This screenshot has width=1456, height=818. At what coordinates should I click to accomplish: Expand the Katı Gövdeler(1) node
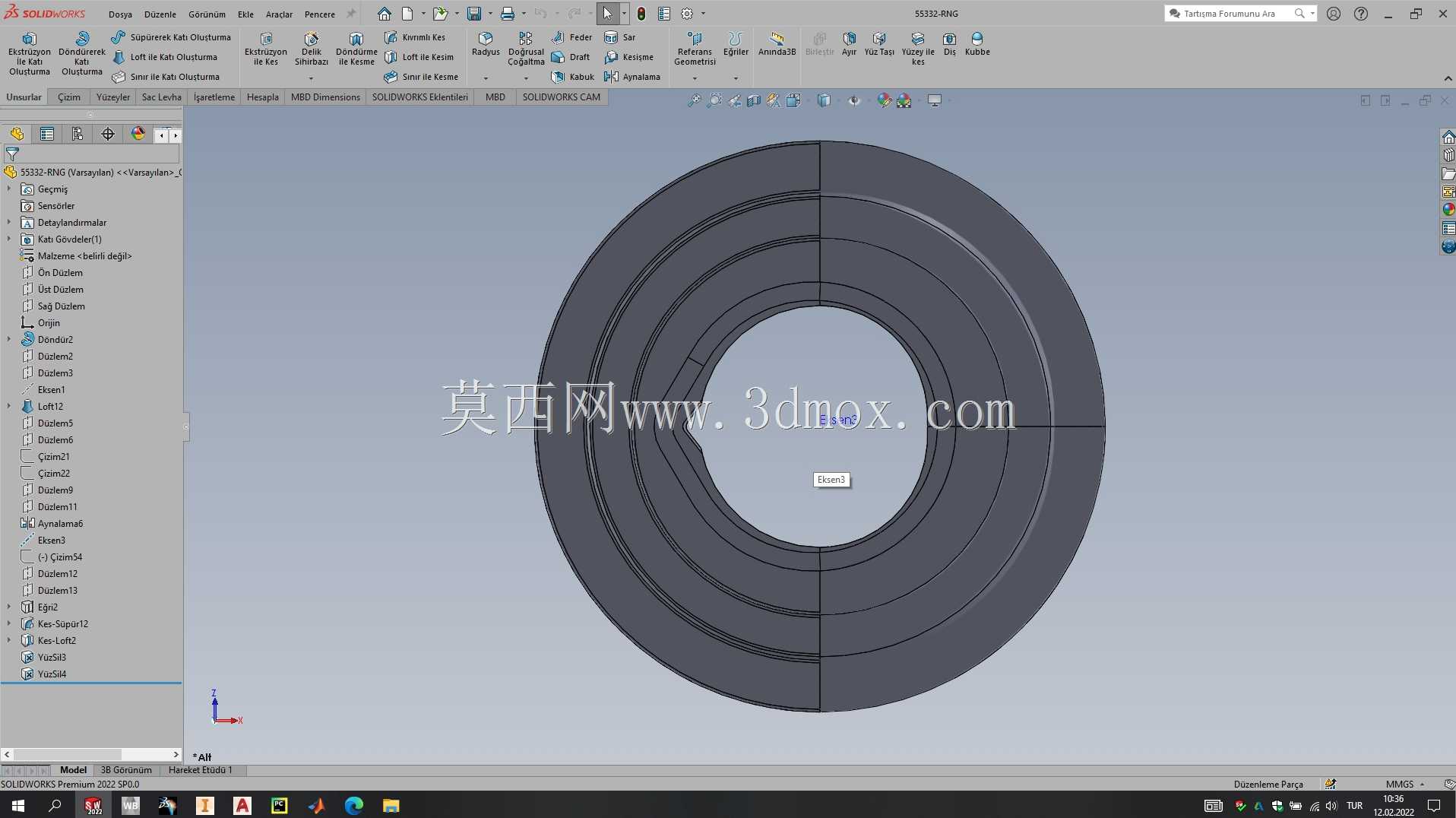pyautogui.click(x=9, y=239)
